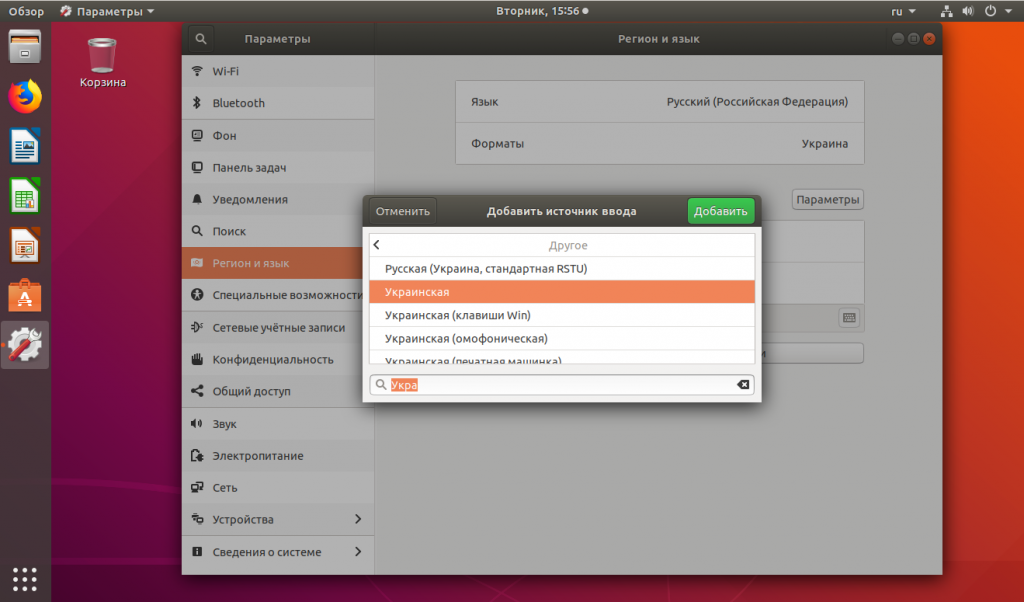Open the Обзор activities overview
Viewport: 1024px width, 602px height.
[26, 11]
